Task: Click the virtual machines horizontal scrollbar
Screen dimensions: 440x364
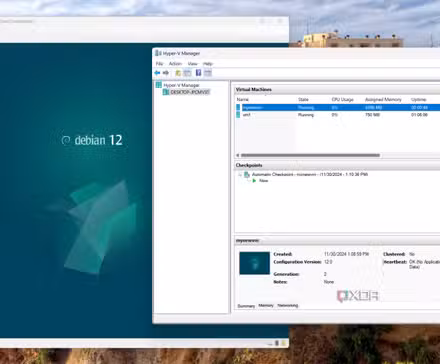Action: (310, 155)
